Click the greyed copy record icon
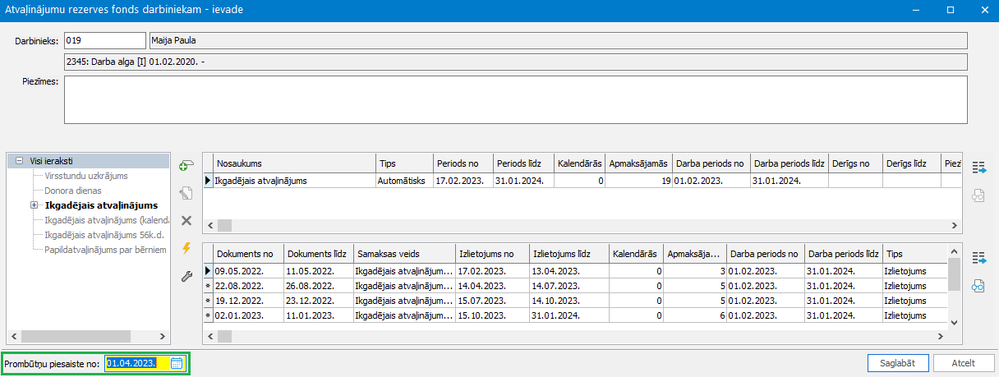The image size is (999, 377). (x=187, y=193)
